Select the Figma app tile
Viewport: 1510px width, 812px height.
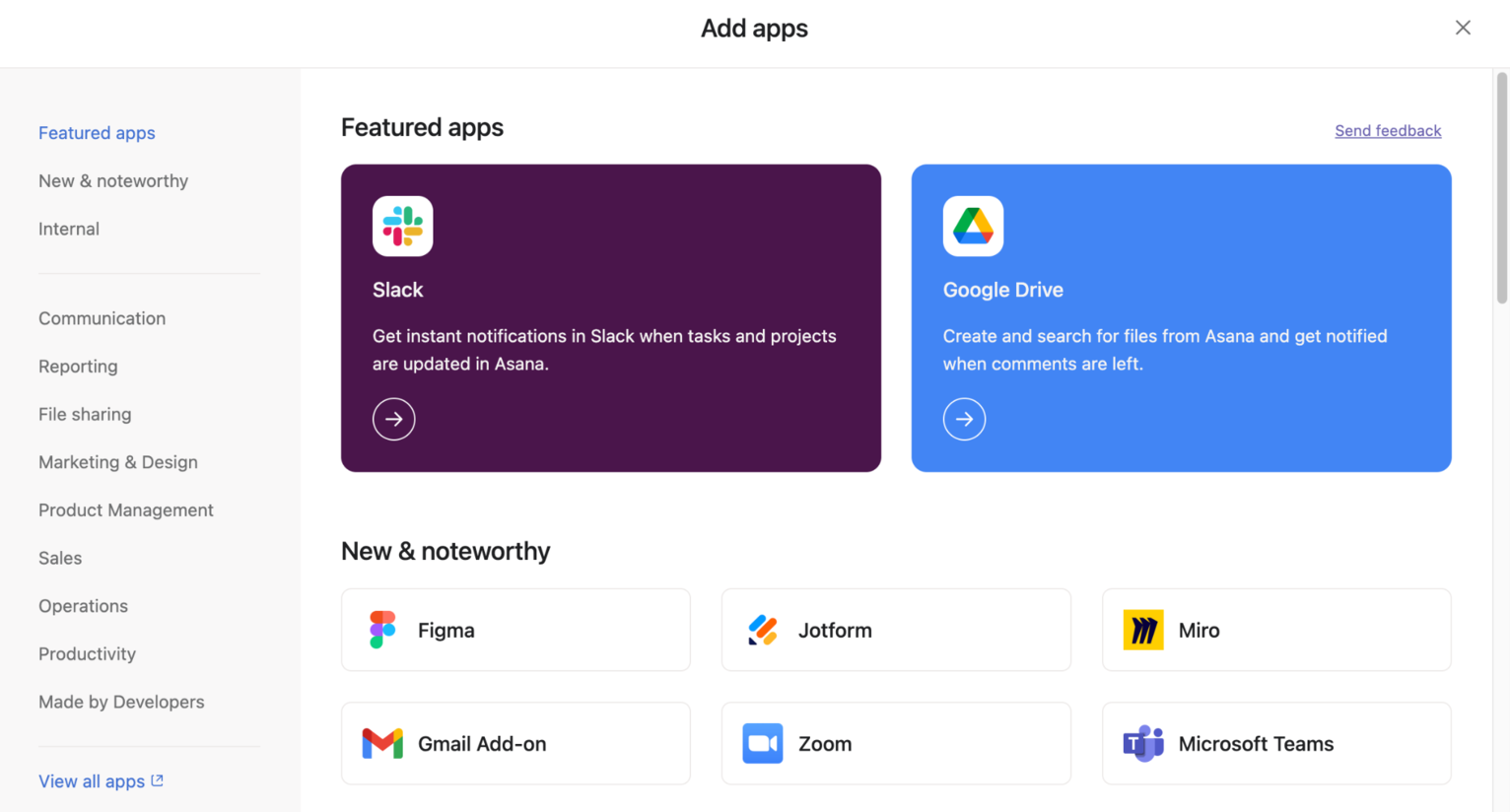click(515, 630)
